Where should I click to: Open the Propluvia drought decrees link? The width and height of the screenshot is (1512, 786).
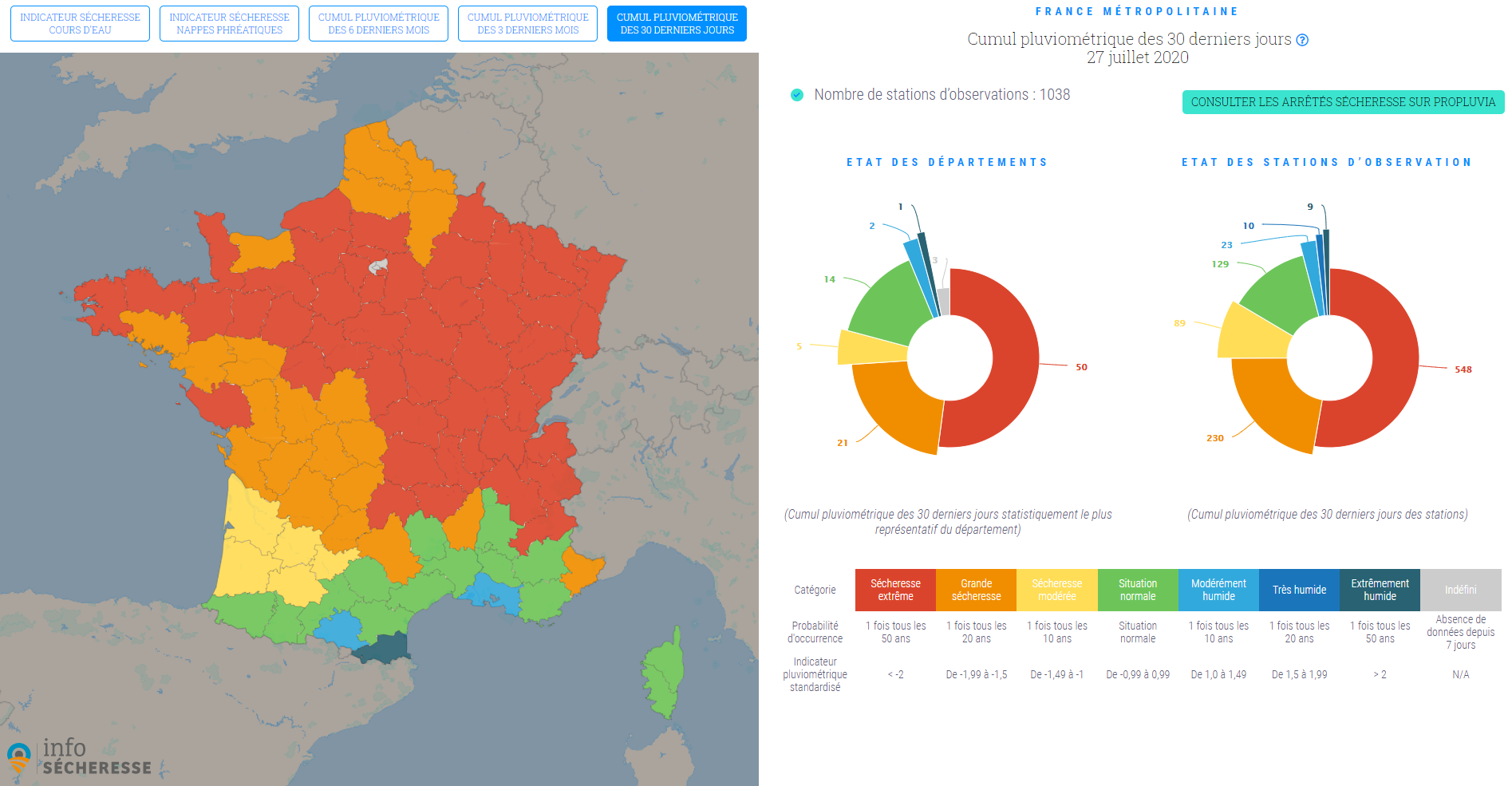pos(1343,102)
